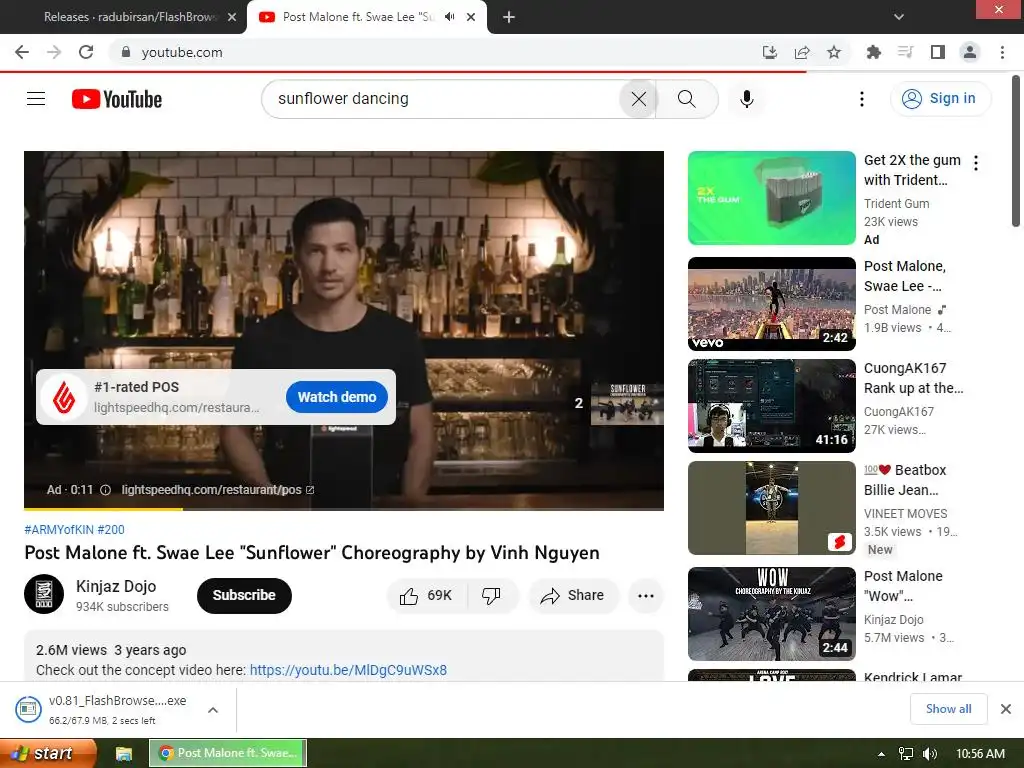Show hidden tray icons arrow

click(881, 754)
